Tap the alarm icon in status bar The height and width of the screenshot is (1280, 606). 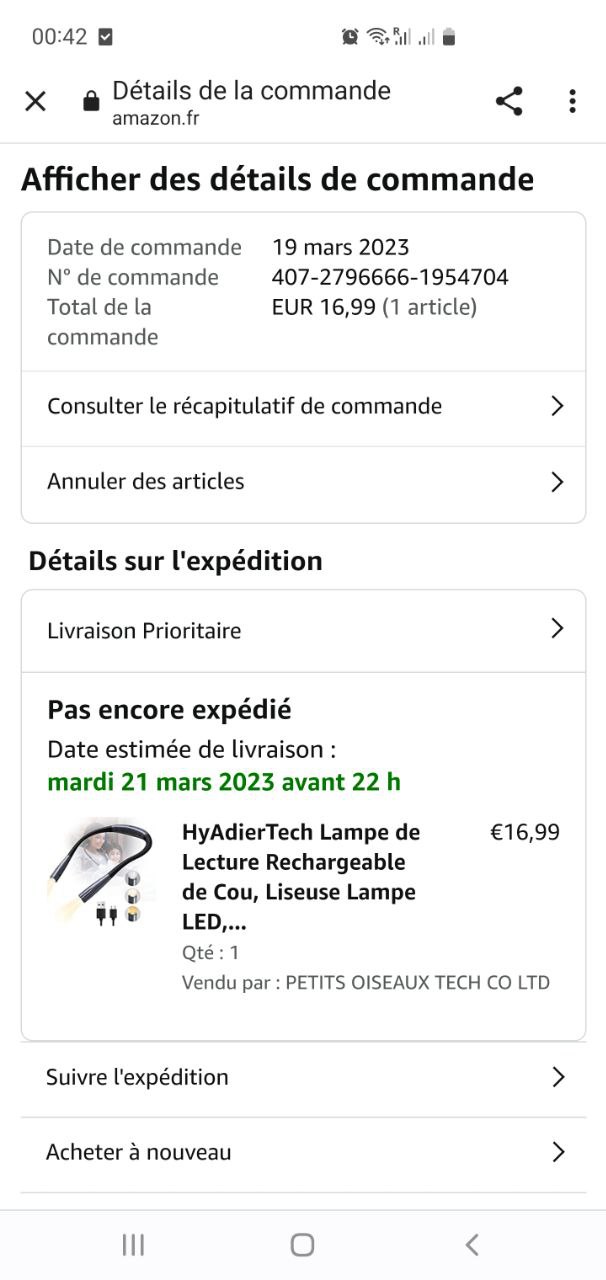(x=350, y=37)
